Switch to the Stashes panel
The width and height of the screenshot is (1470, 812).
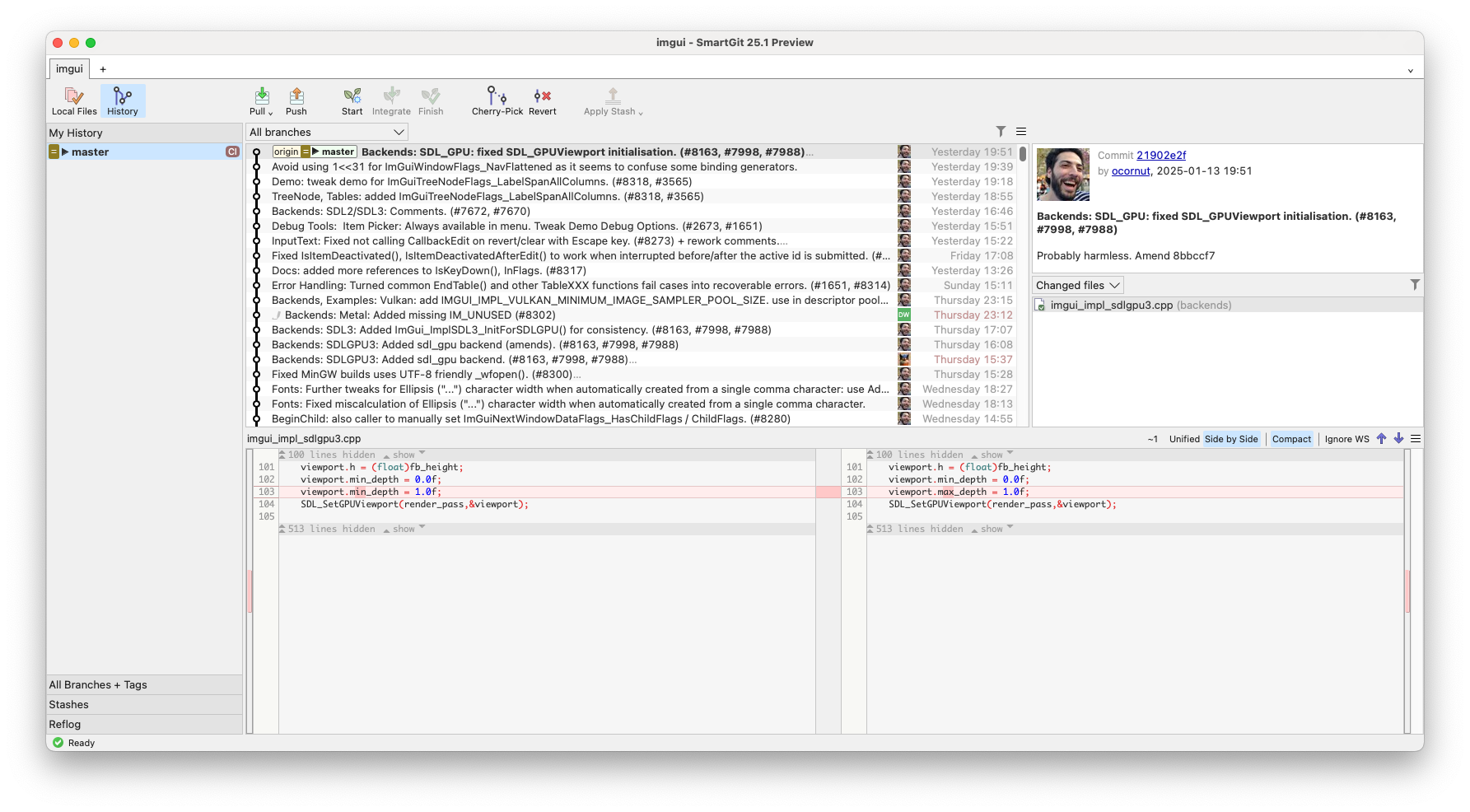click(68, 704)
